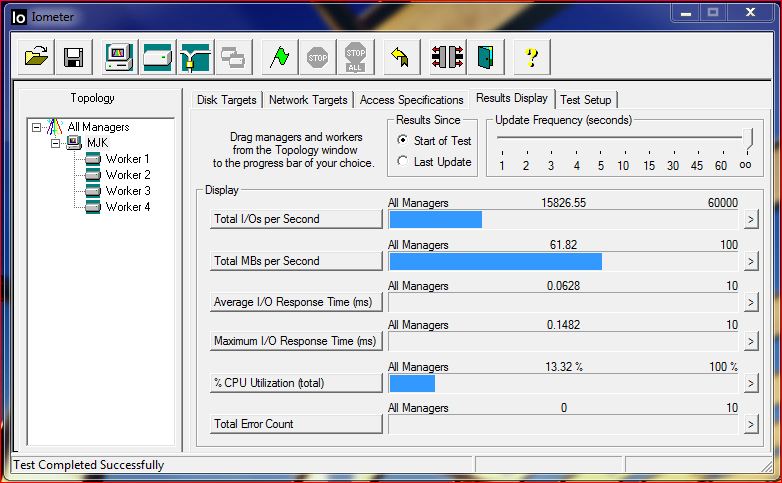
Task: Select Worker 1 label in topology
Action: pyautogui.click(x=128, y=159)
